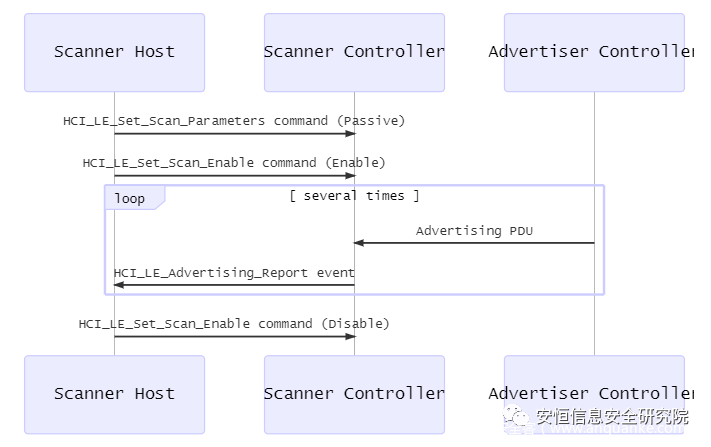The height and width of the screenshot is (447, 711).
Task: Click the arrowhead of the Scan_Enable (Enable) arrow
Action: 350,176
